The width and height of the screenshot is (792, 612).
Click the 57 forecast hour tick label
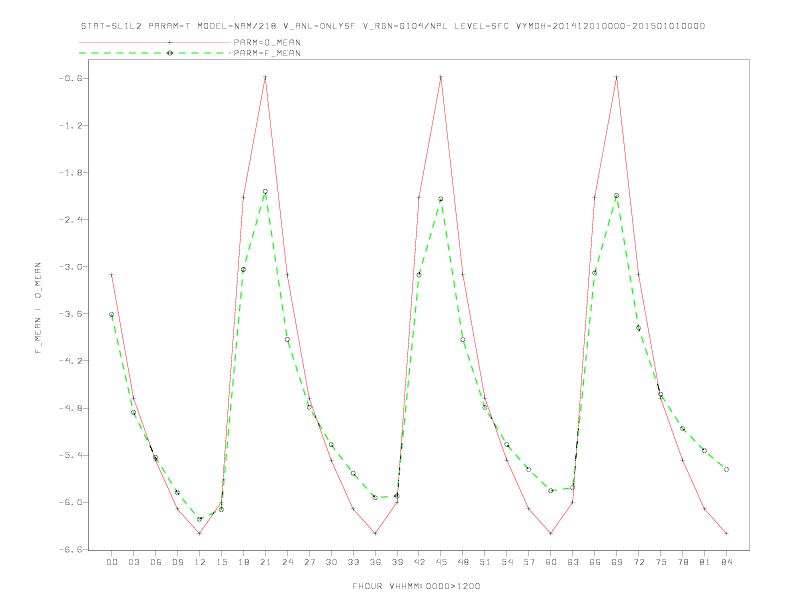[529, 562]
